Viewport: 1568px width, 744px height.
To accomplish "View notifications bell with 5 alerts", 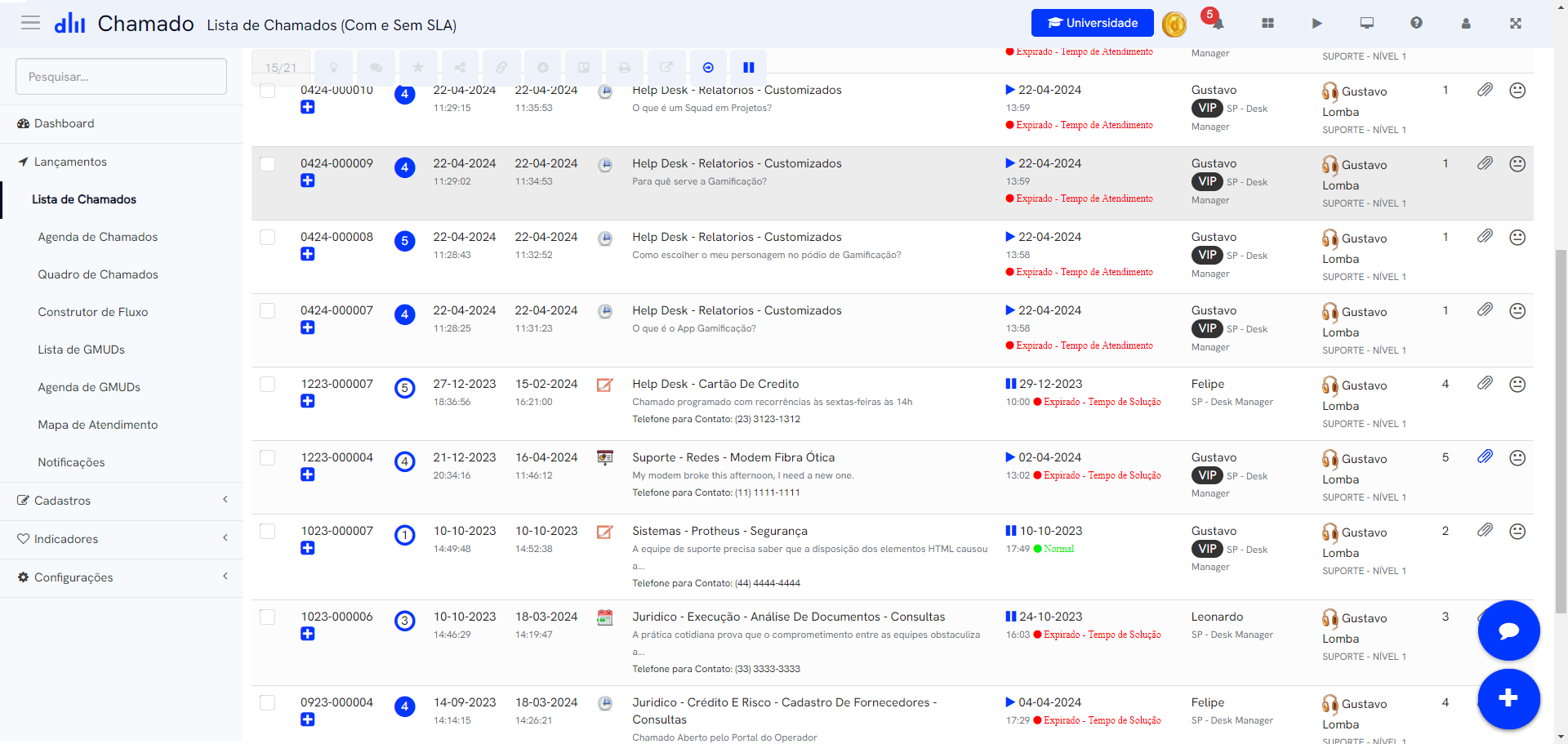I will coord(1216,21).
